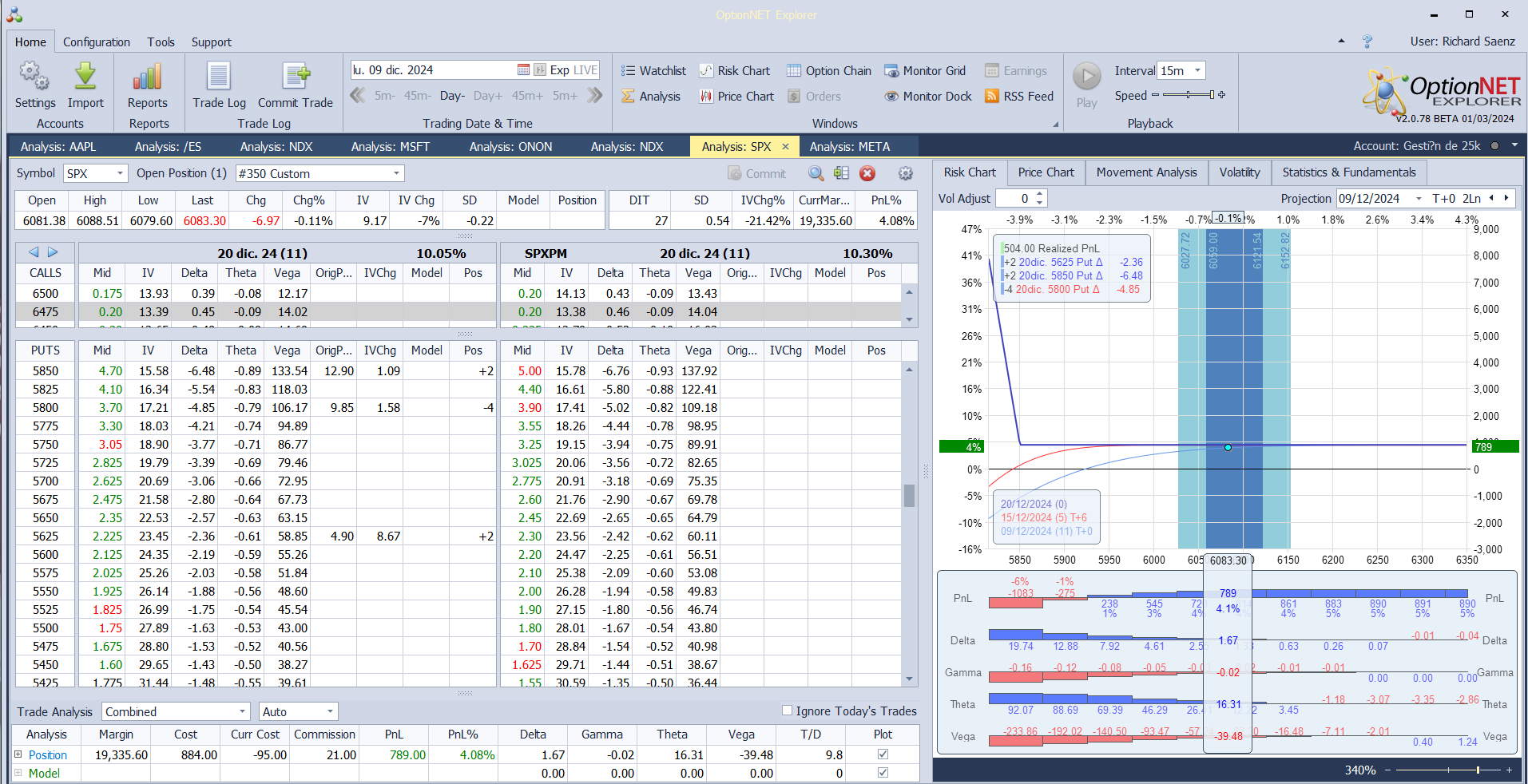Click the 5m- time step button

pyautogui.click(x=385, y=96)
